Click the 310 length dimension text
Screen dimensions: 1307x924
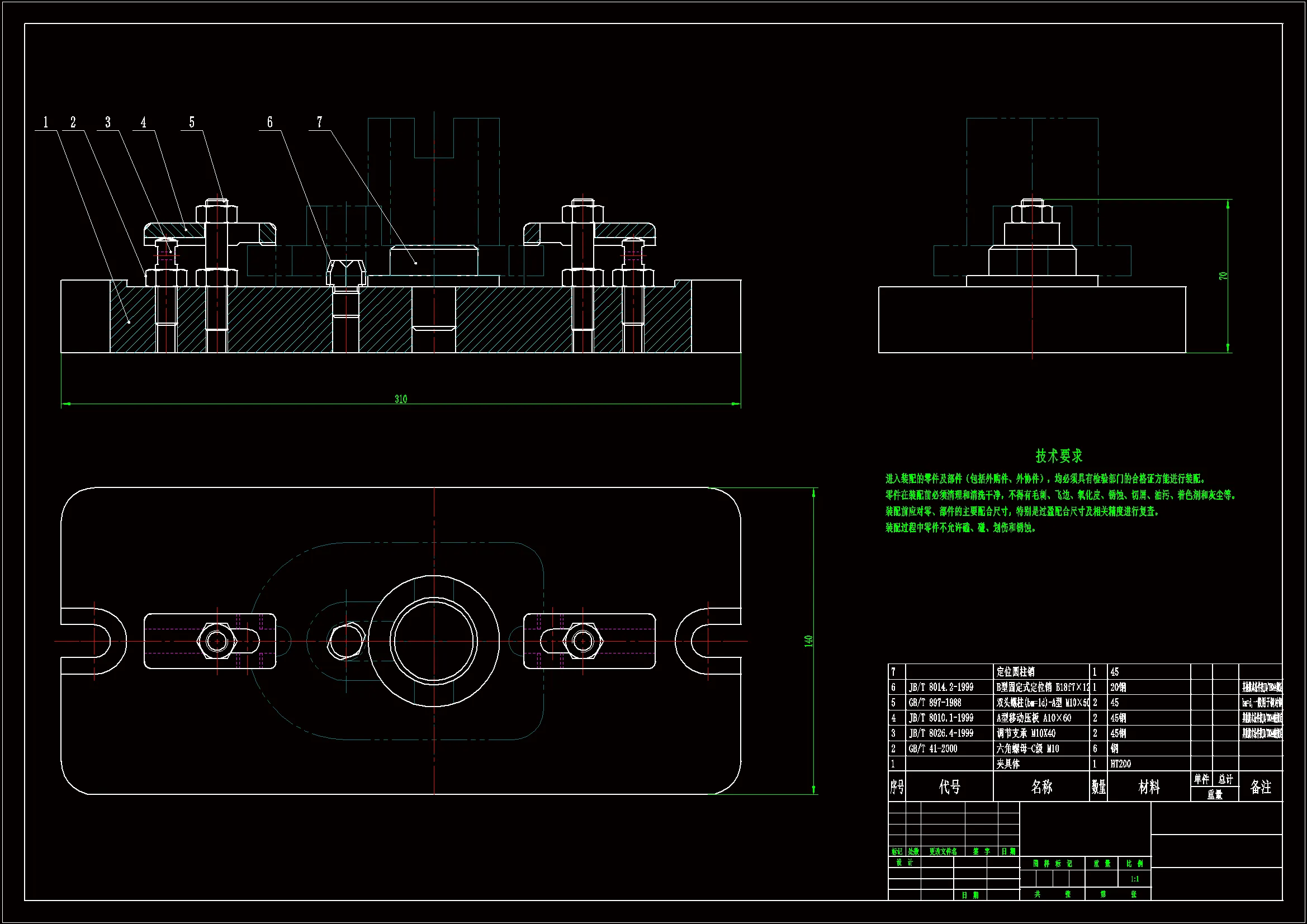[x=401, y=399]
